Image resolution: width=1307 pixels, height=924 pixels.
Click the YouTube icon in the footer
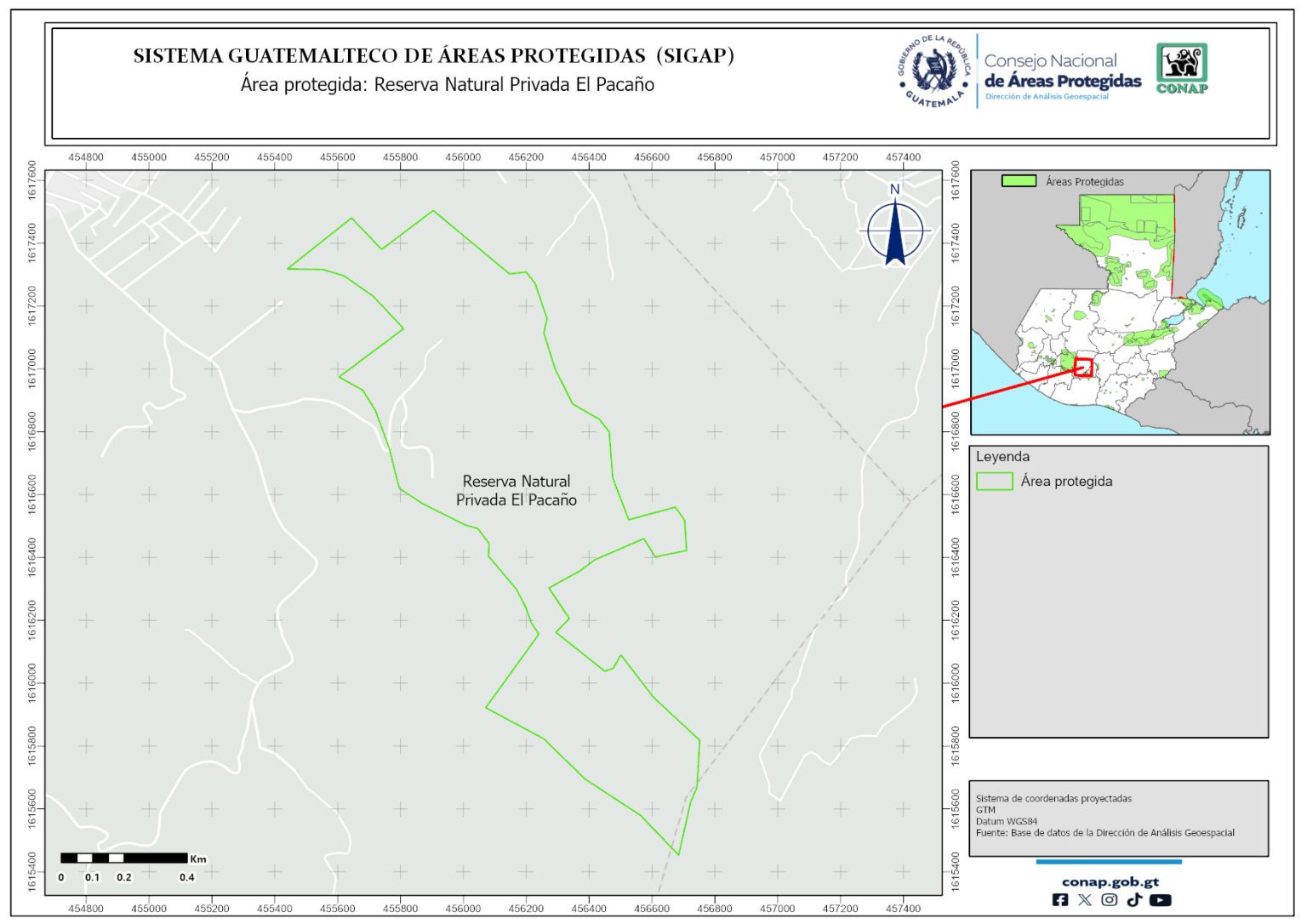(1161, 900)
